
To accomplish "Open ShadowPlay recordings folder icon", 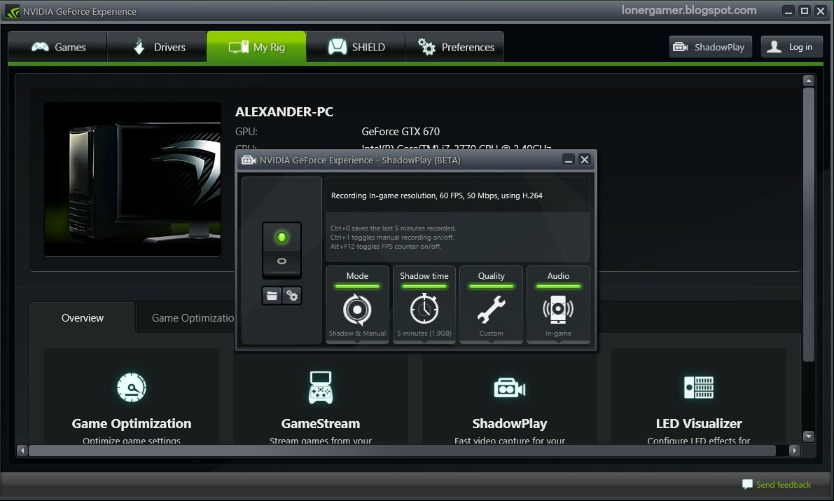I will pyautogui.click(x=272, y=296).
